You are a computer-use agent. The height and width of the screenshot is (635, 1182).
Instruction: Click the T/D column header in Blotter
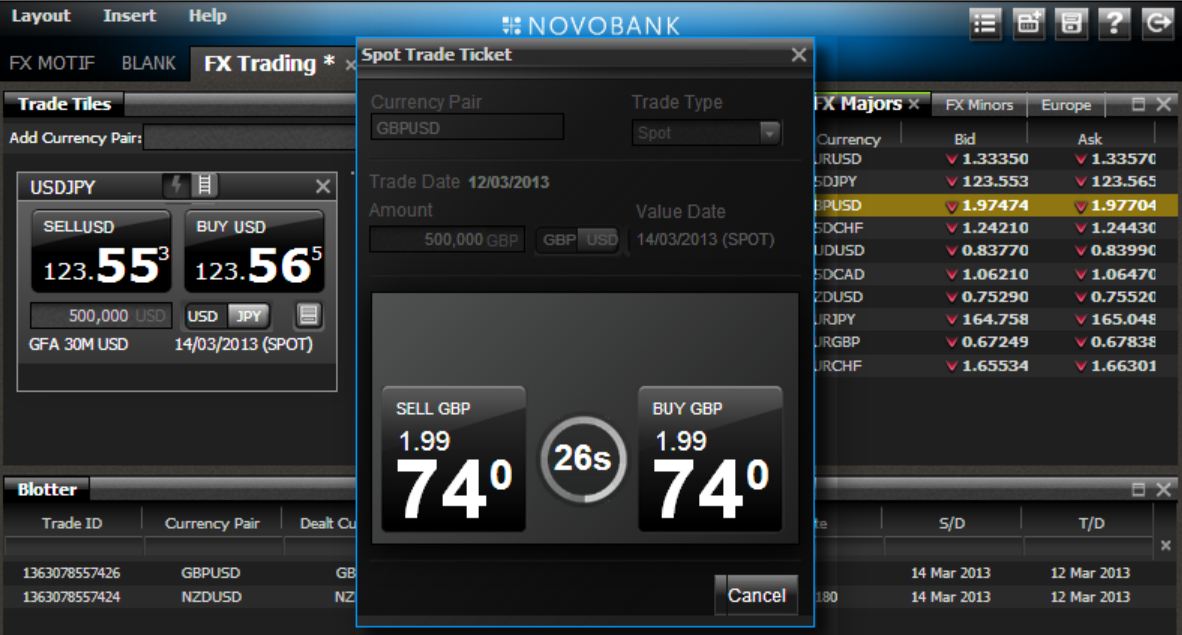coord(1091,523)
